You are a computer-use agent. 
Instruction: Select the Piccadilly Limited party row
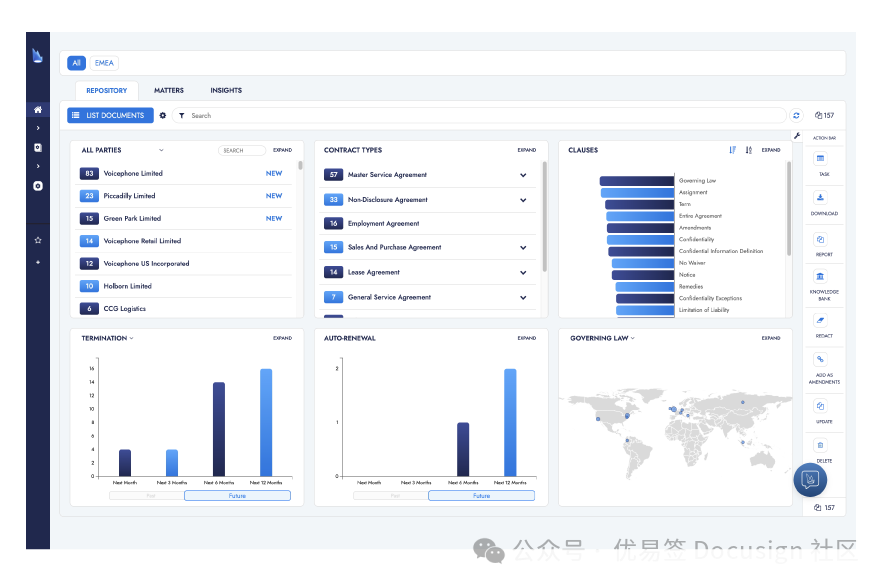click(184, 196)
